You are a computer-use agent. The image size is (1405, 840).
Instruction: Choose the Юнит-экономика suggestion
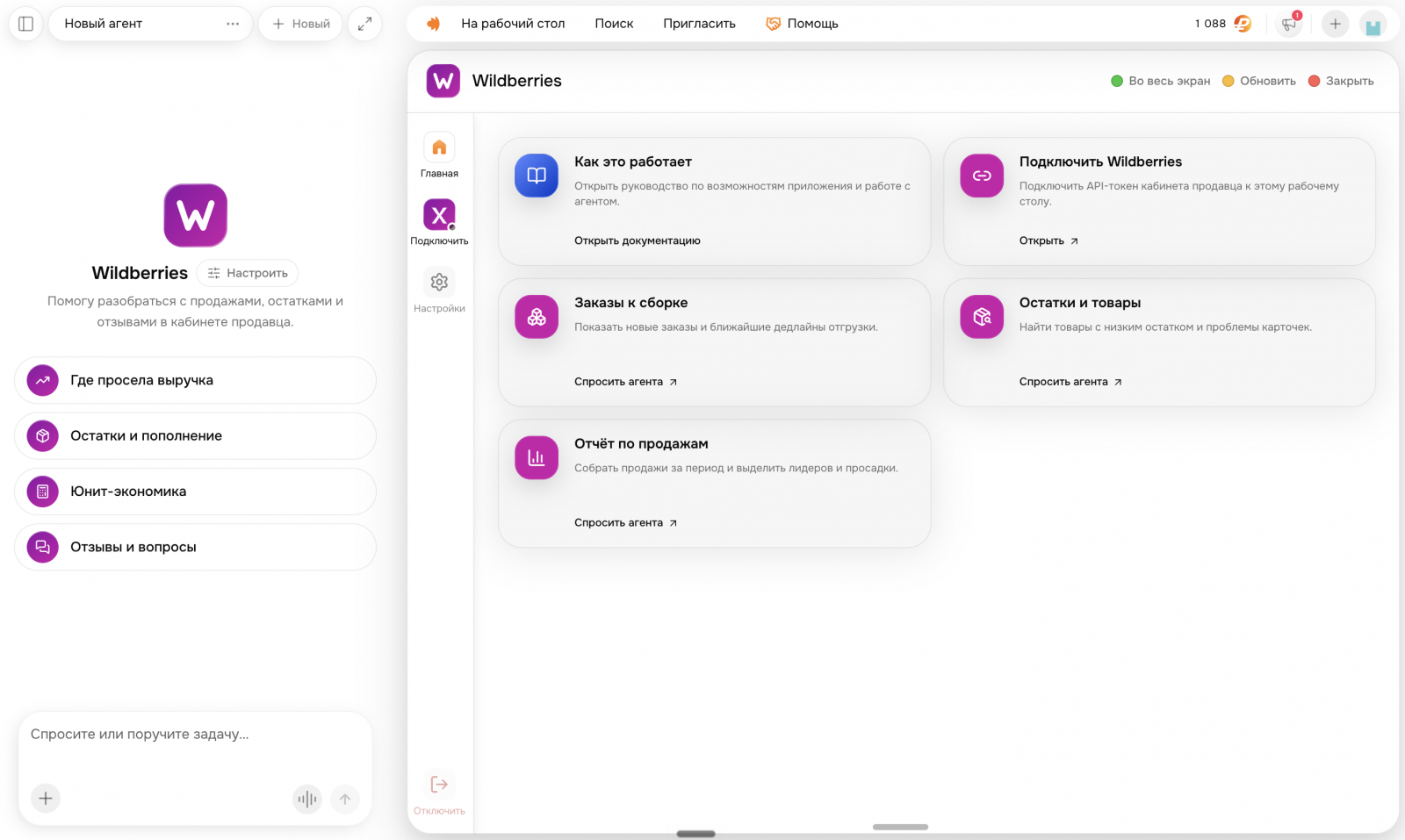pyautogui.click(x=195, y=492)
